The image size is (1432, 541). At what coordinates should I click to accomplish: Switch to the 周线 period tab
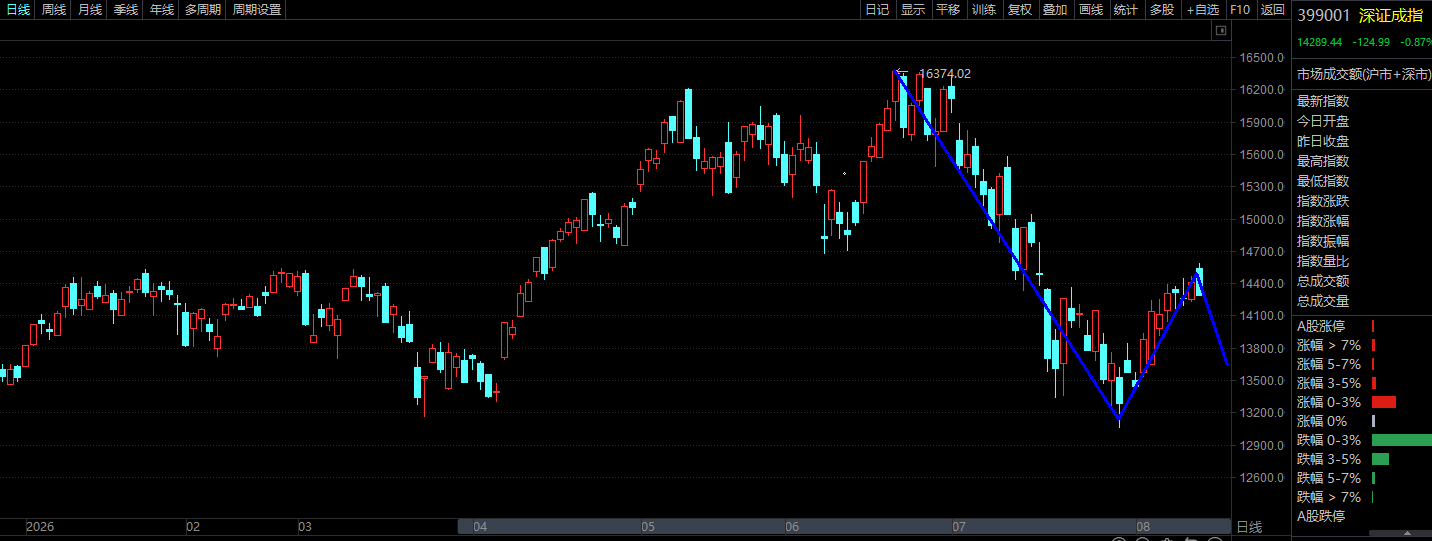53,10
